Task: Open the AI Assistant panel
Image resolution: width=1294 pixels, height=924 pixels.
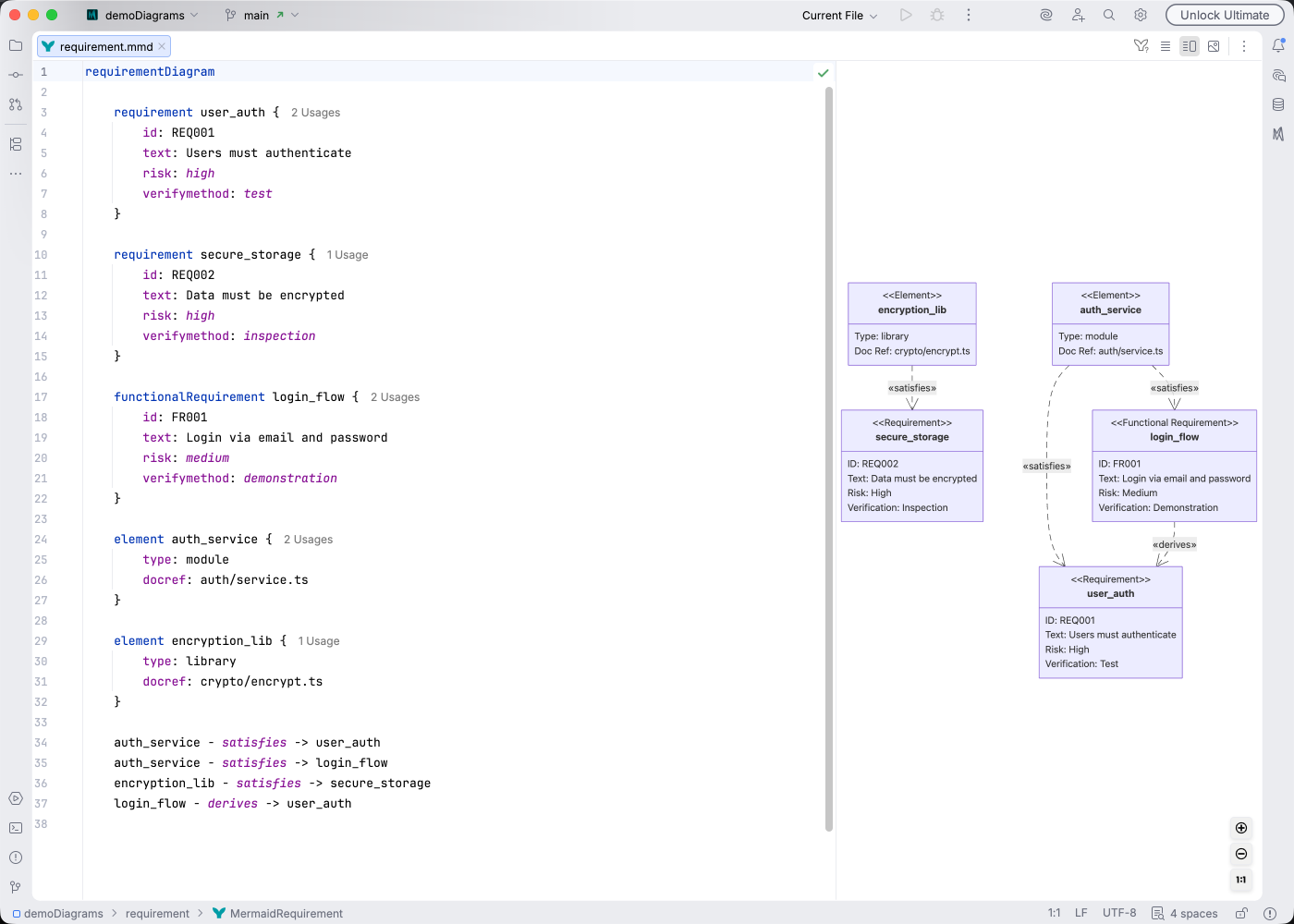Action: [x=1279, y=77]
